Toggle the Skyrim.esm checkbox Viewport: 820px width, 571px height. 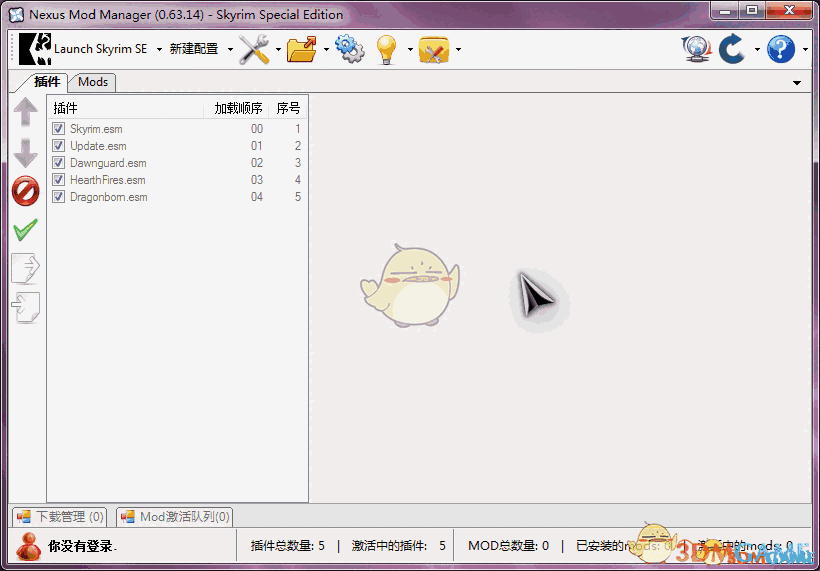click(x=58, y=129)
